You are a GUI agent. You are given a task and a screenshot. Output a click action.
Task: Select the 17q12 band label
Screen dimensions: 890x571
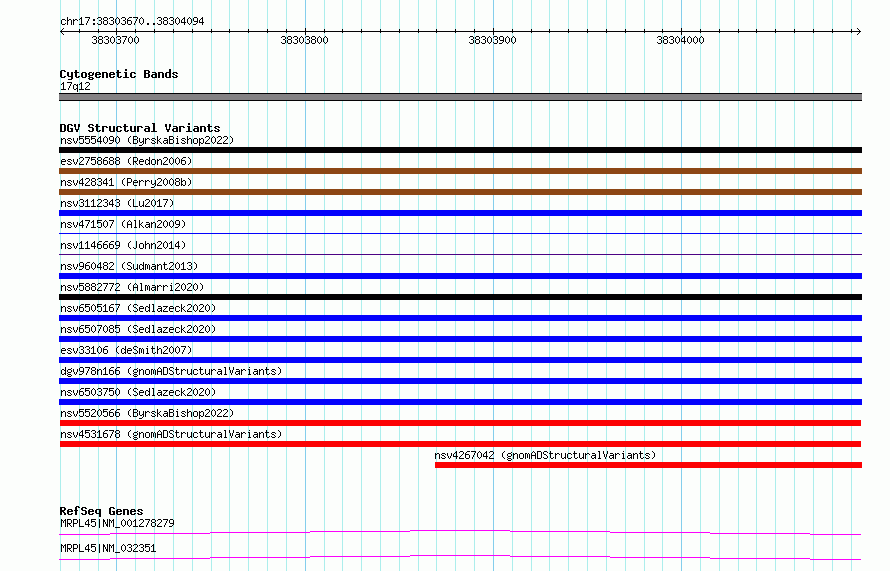[x=75, y=86]
